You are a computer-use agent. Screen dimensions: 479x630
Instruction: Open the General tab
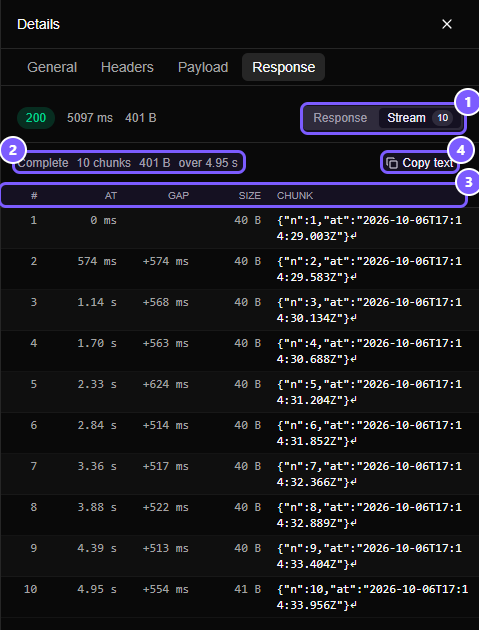click(x=52, y=67)
